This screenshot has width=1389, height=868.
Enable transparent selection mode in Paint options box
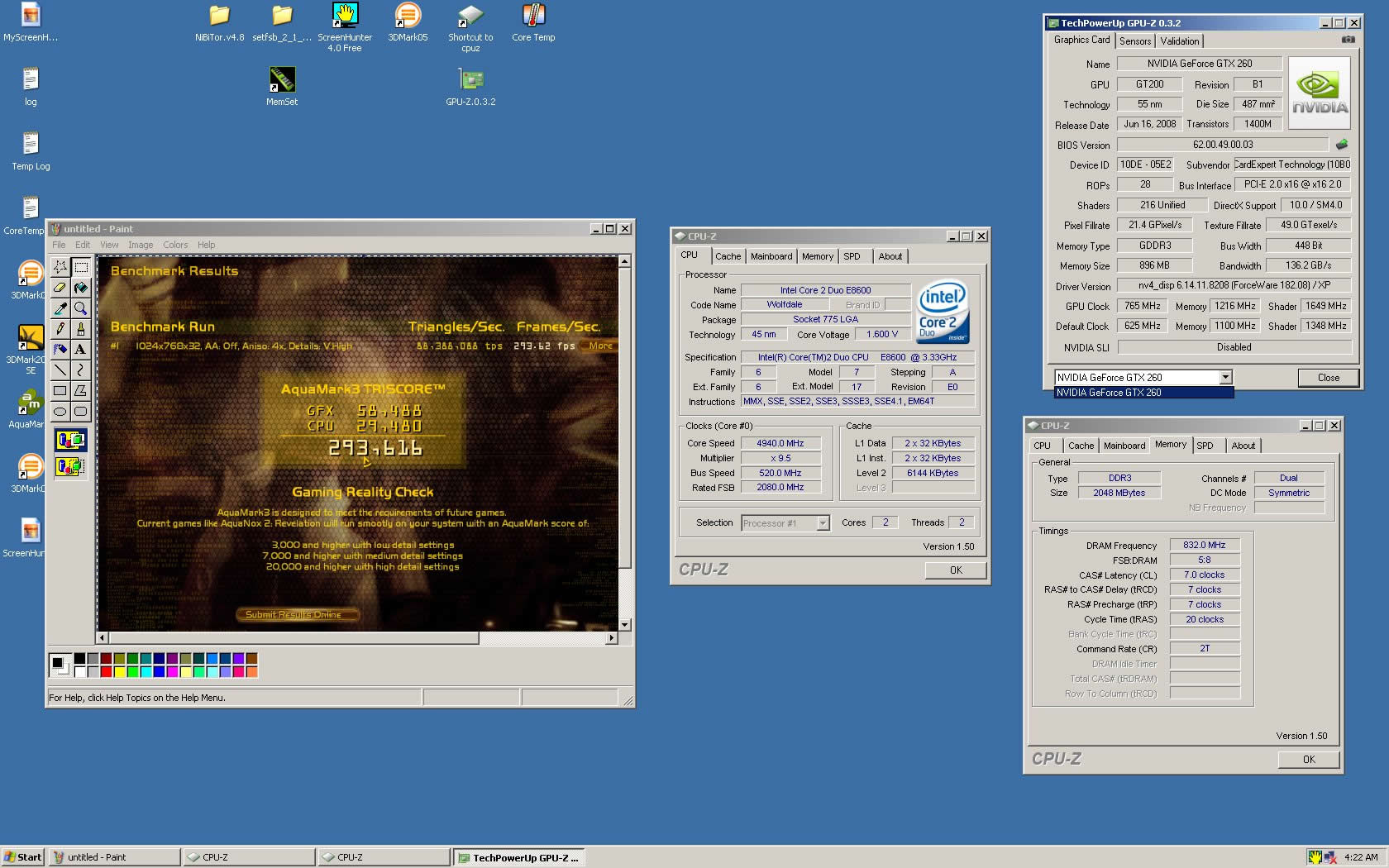tap(71, 466)
